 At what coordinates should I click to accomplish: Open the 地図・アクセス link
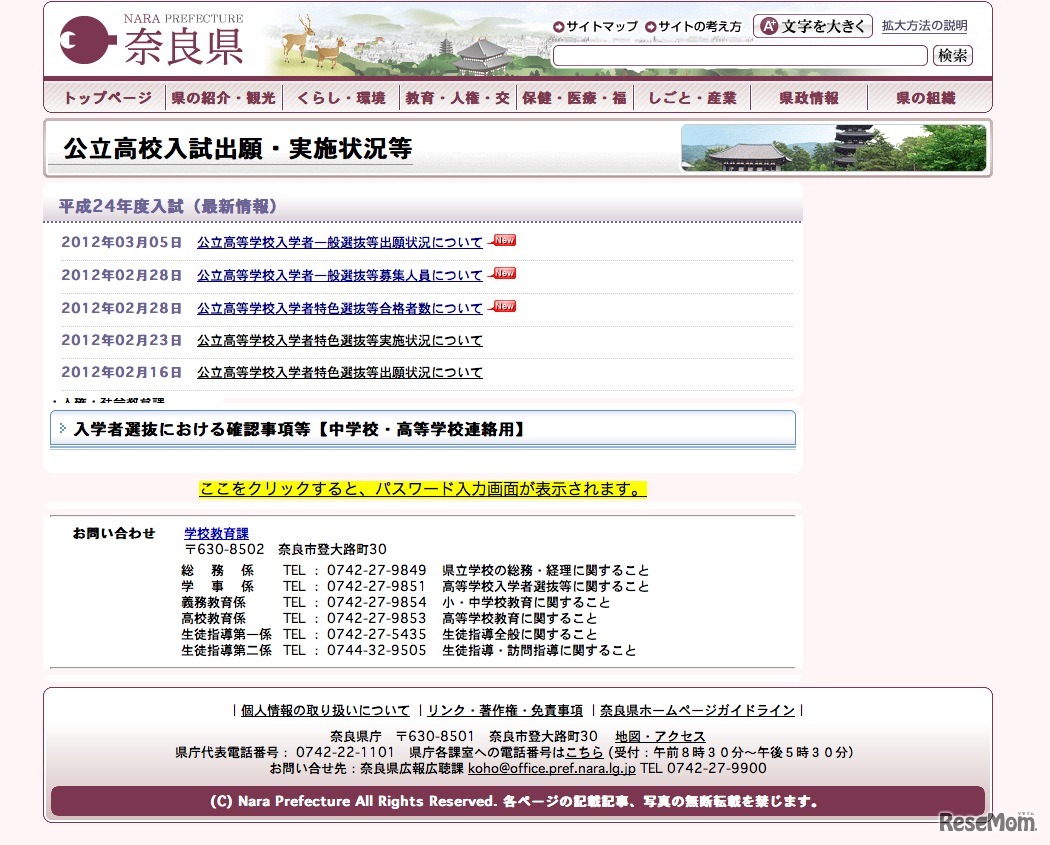pyautogui.click(x=662, y=737)
